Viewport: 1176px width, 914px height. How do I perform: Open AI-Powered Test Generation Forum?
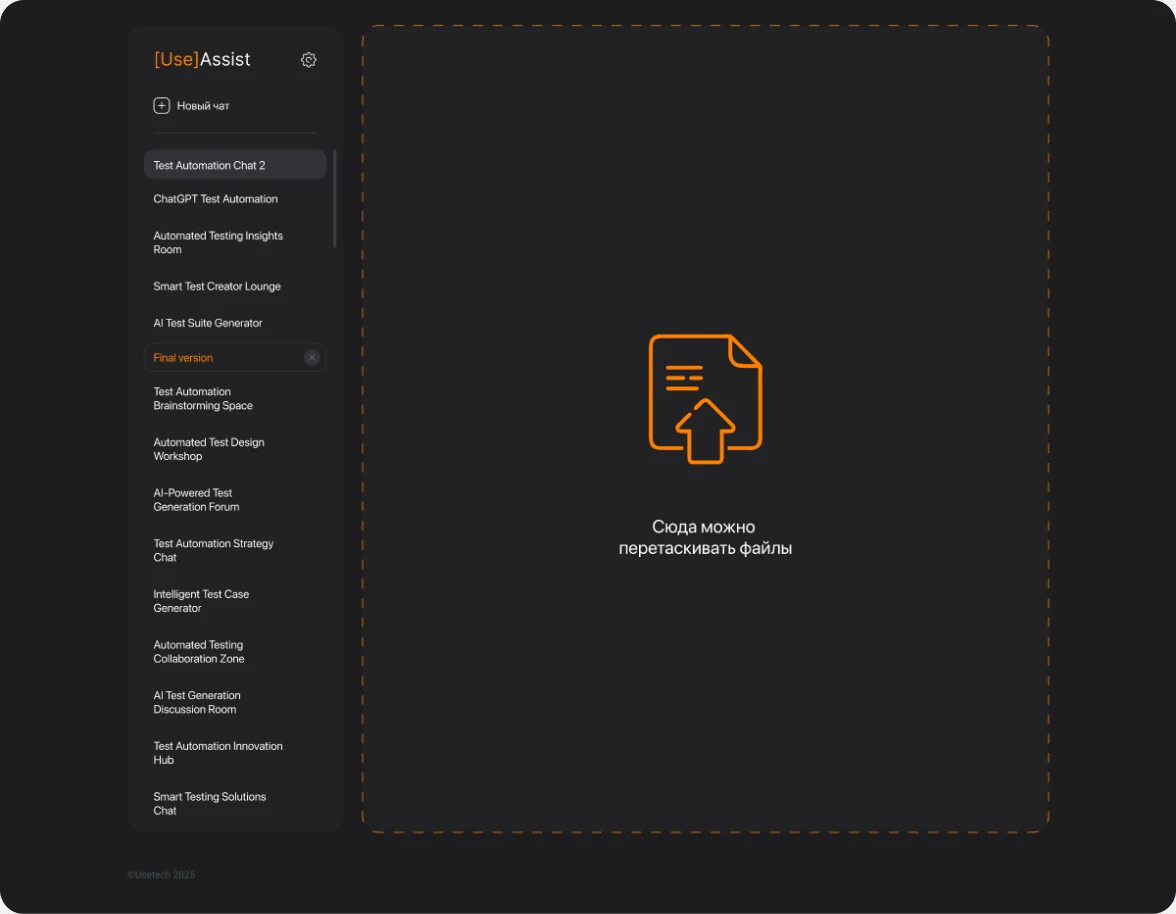point(196,499)
